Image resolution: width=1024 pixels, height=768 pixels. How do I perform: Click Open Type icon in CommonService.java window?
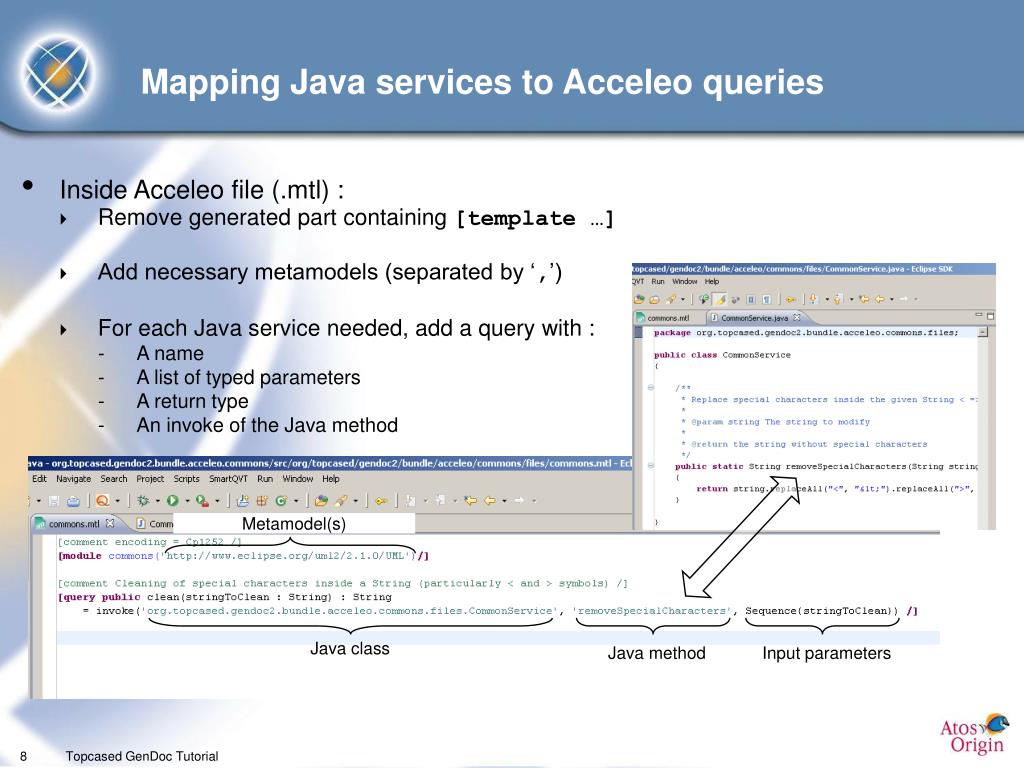[x=639, y=299]
